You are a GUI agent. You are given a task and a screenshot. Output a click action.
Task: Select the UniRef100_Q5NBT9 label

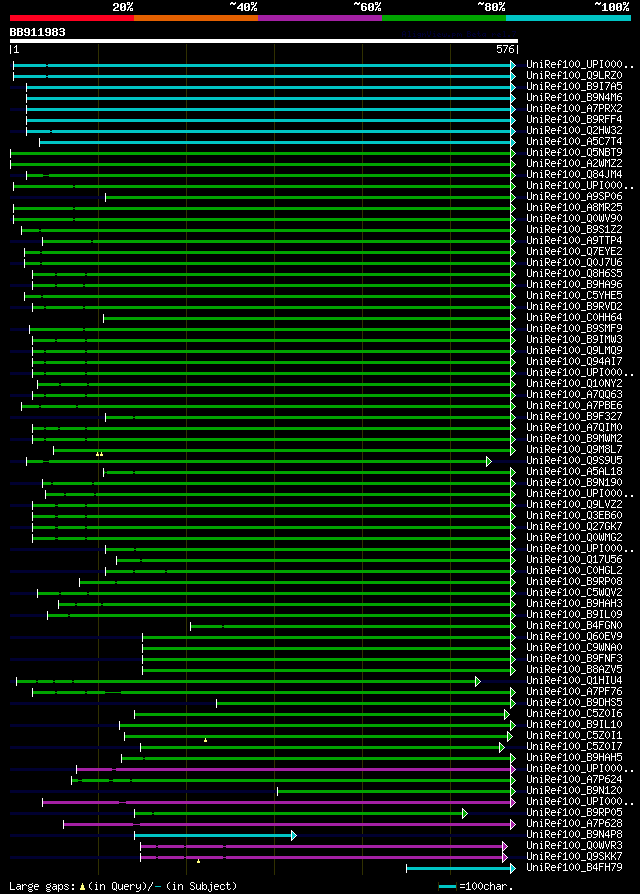[574, 153]
